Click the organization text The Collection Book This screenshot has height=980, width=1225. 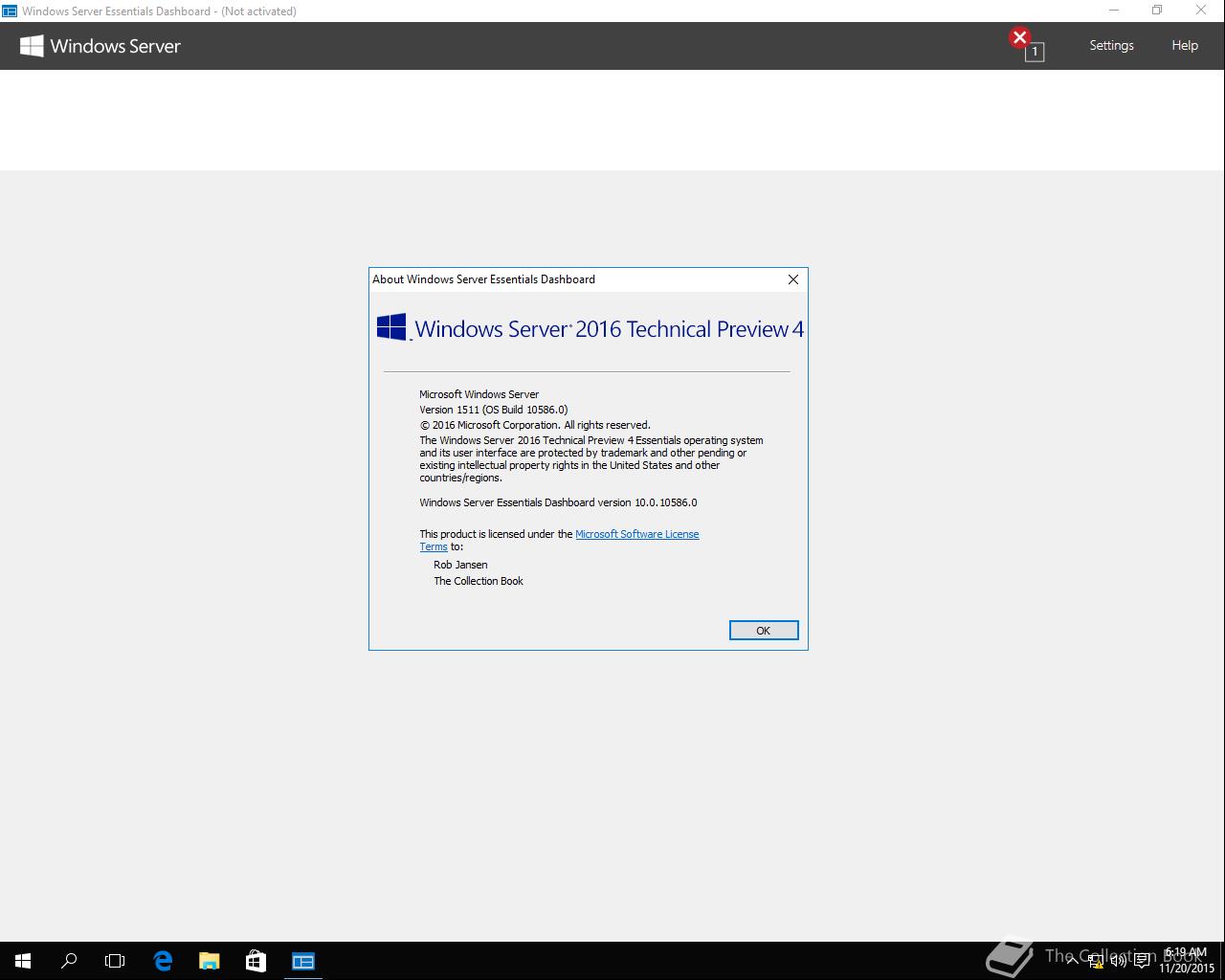(479, 581)
